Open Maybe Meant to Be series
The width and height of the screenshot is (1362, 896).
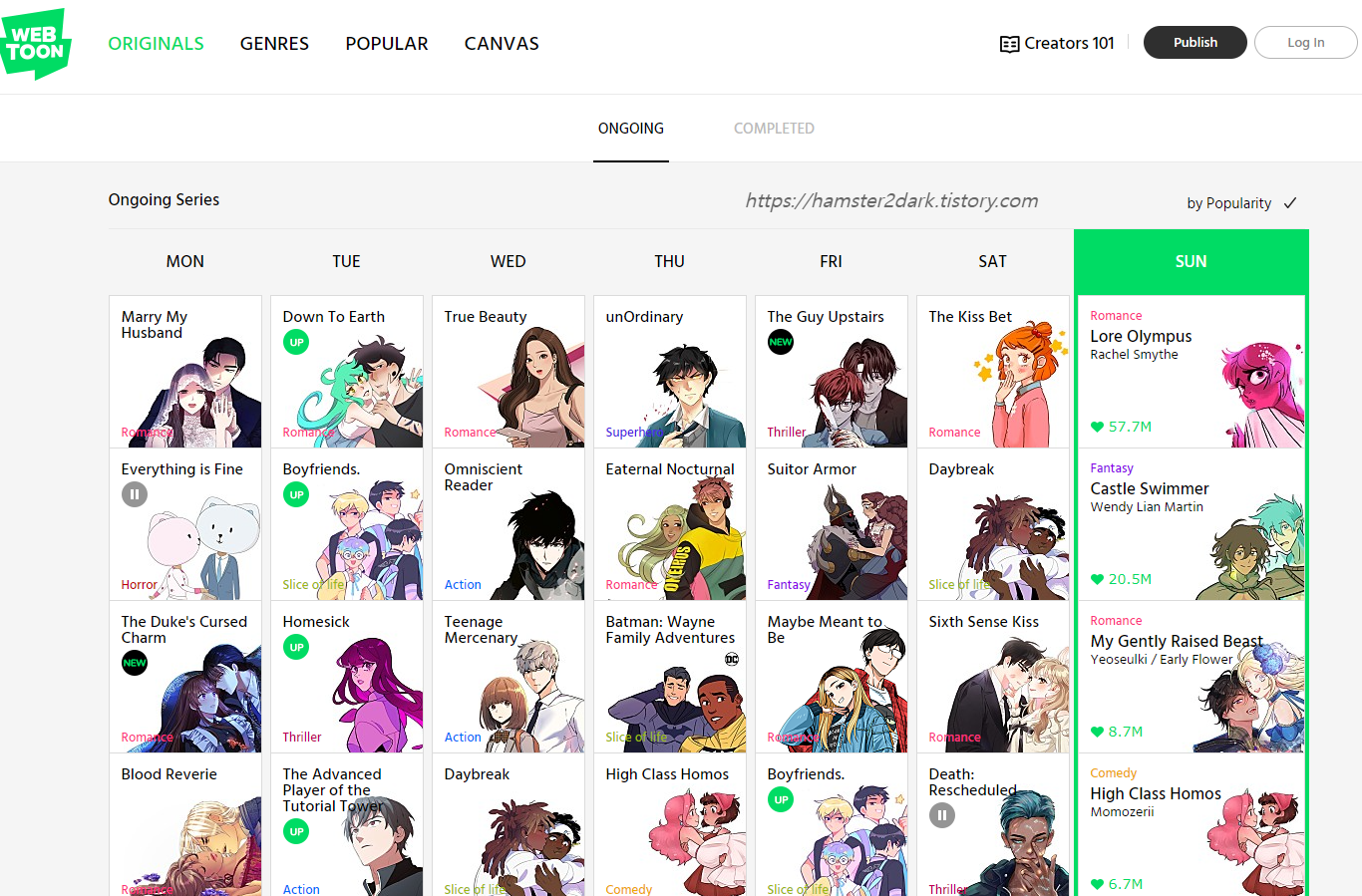[x=832, y=677]
